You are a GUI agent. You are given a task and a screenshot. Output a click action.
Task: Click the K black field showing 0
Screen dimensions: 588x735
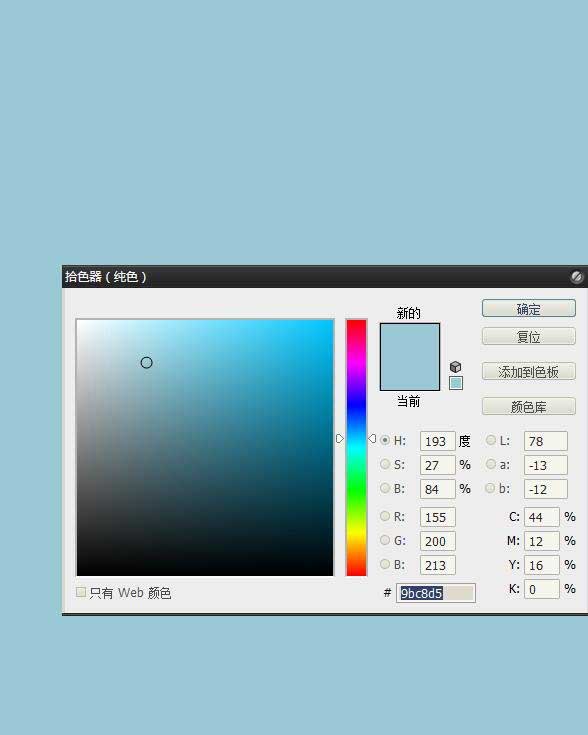coord(542,589)
